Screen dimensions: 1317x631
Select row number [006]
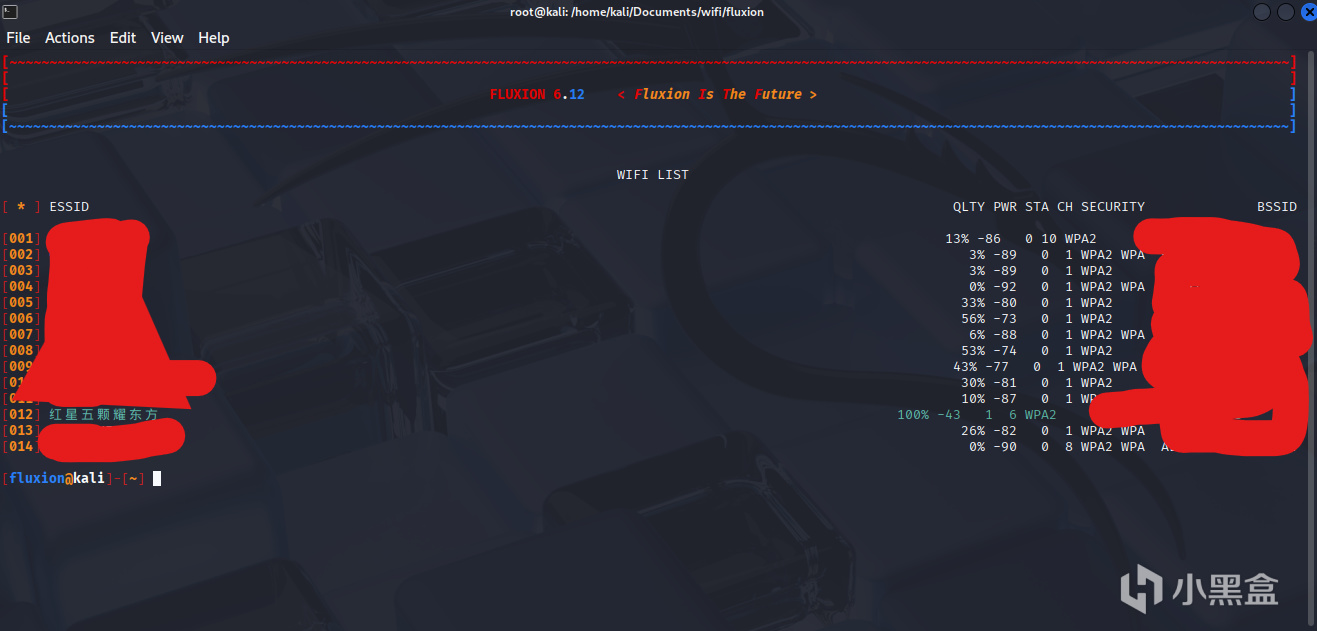[21, 319]
